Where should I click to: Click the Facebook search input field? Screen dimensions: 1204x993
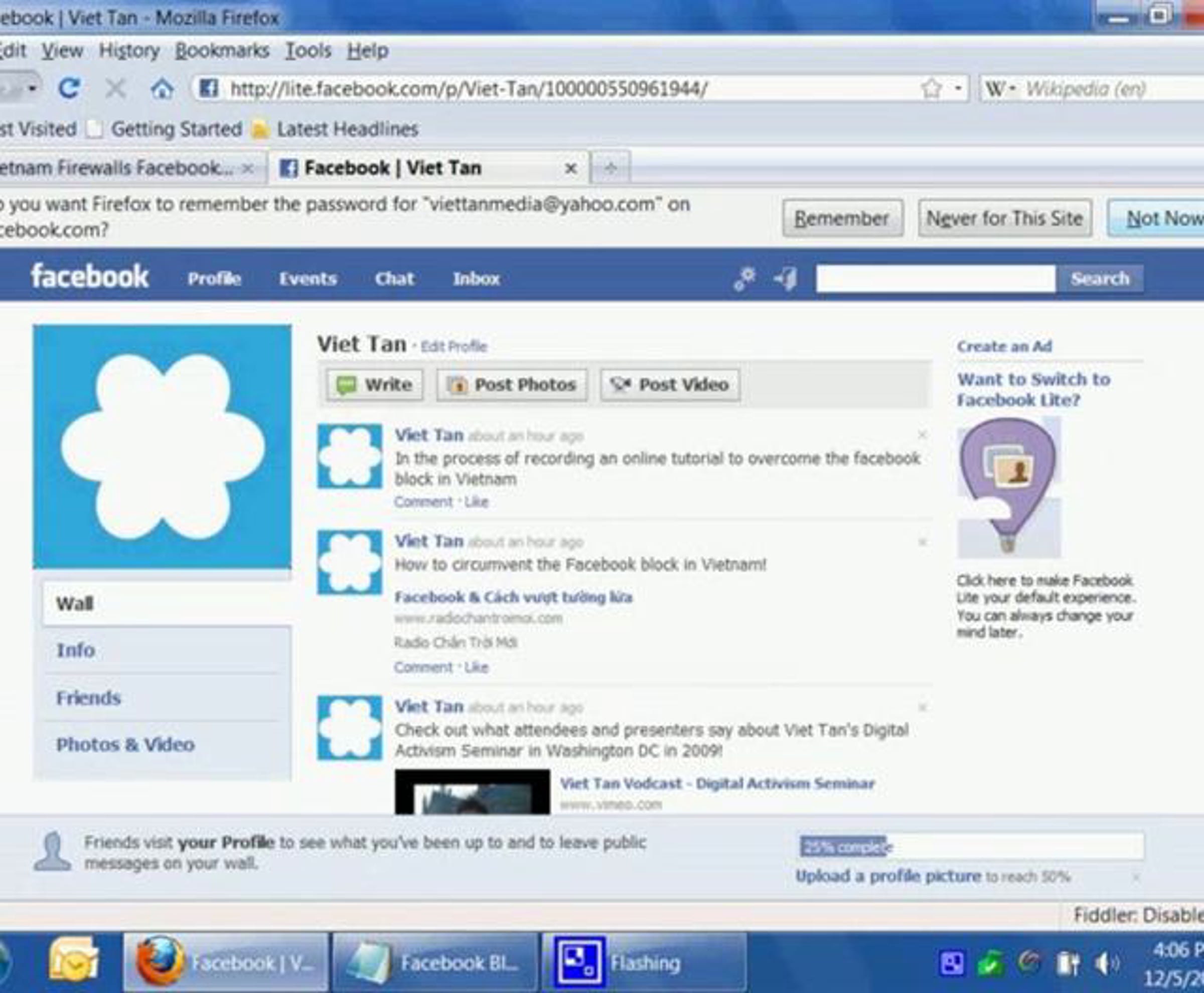(x=935, y=278)
